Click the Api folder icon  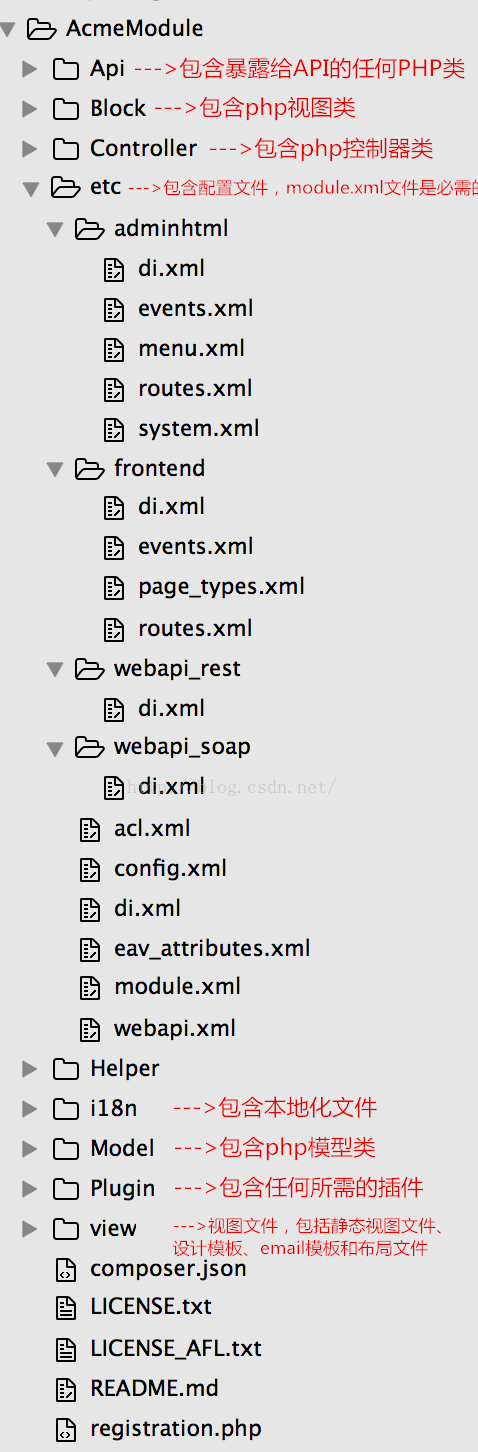[x=65, y=68]
